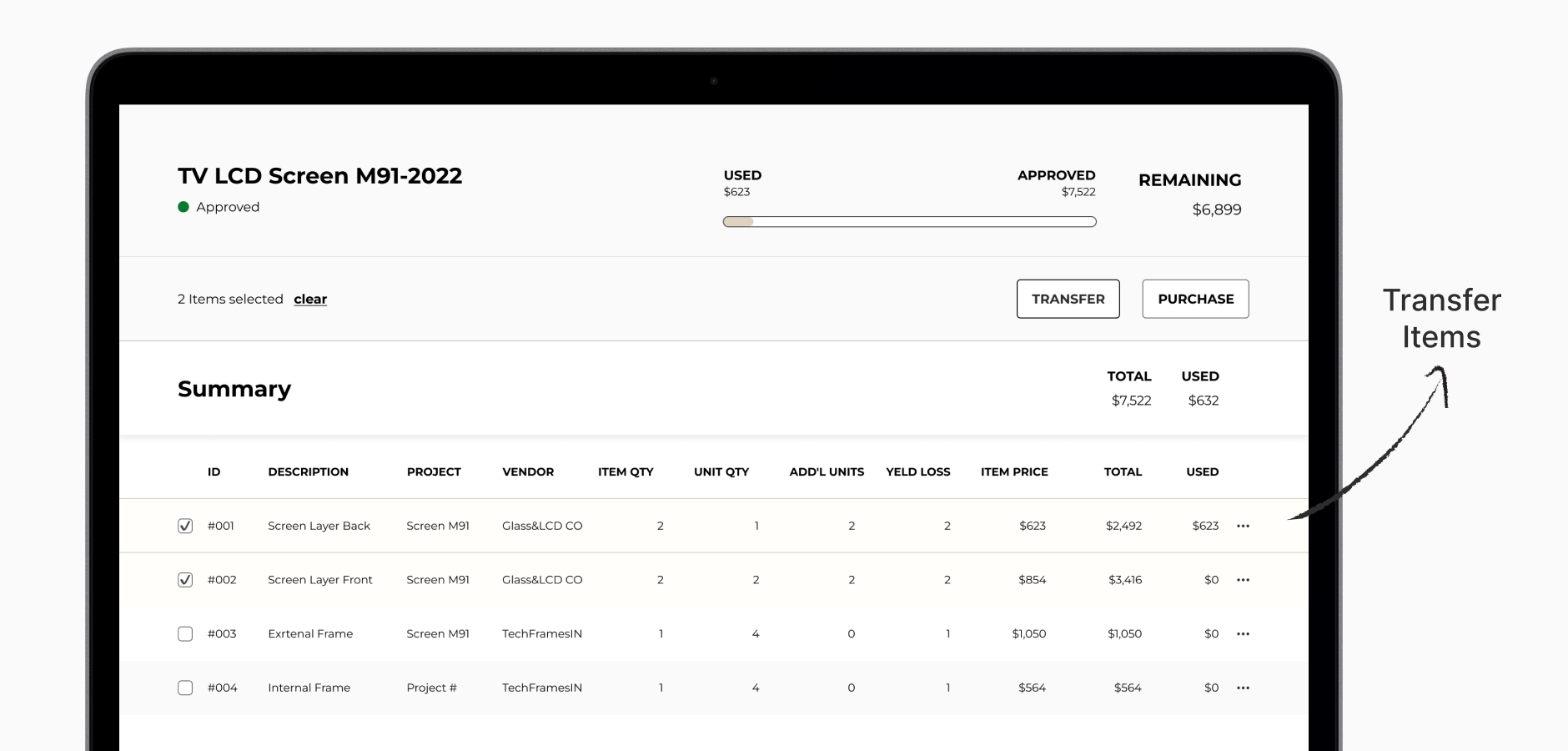
Task: Click the TRANSFER button
Action: click(1068, 299)
